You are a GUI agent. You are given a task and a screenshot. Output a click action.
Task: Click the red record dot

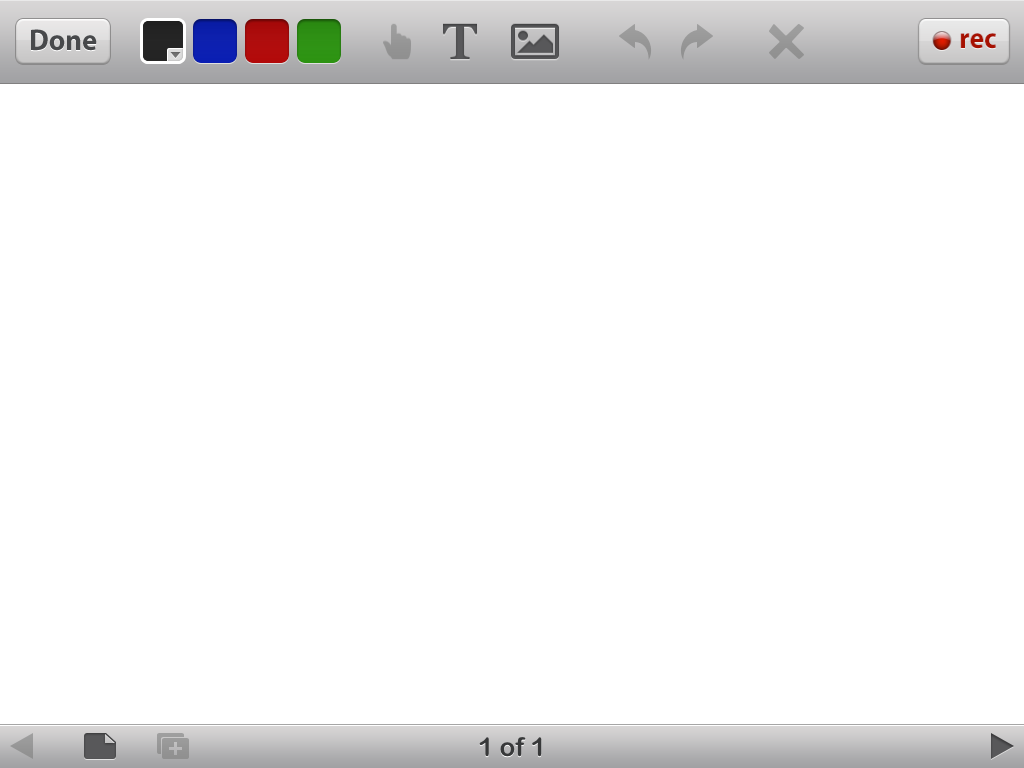pos(941,41)
